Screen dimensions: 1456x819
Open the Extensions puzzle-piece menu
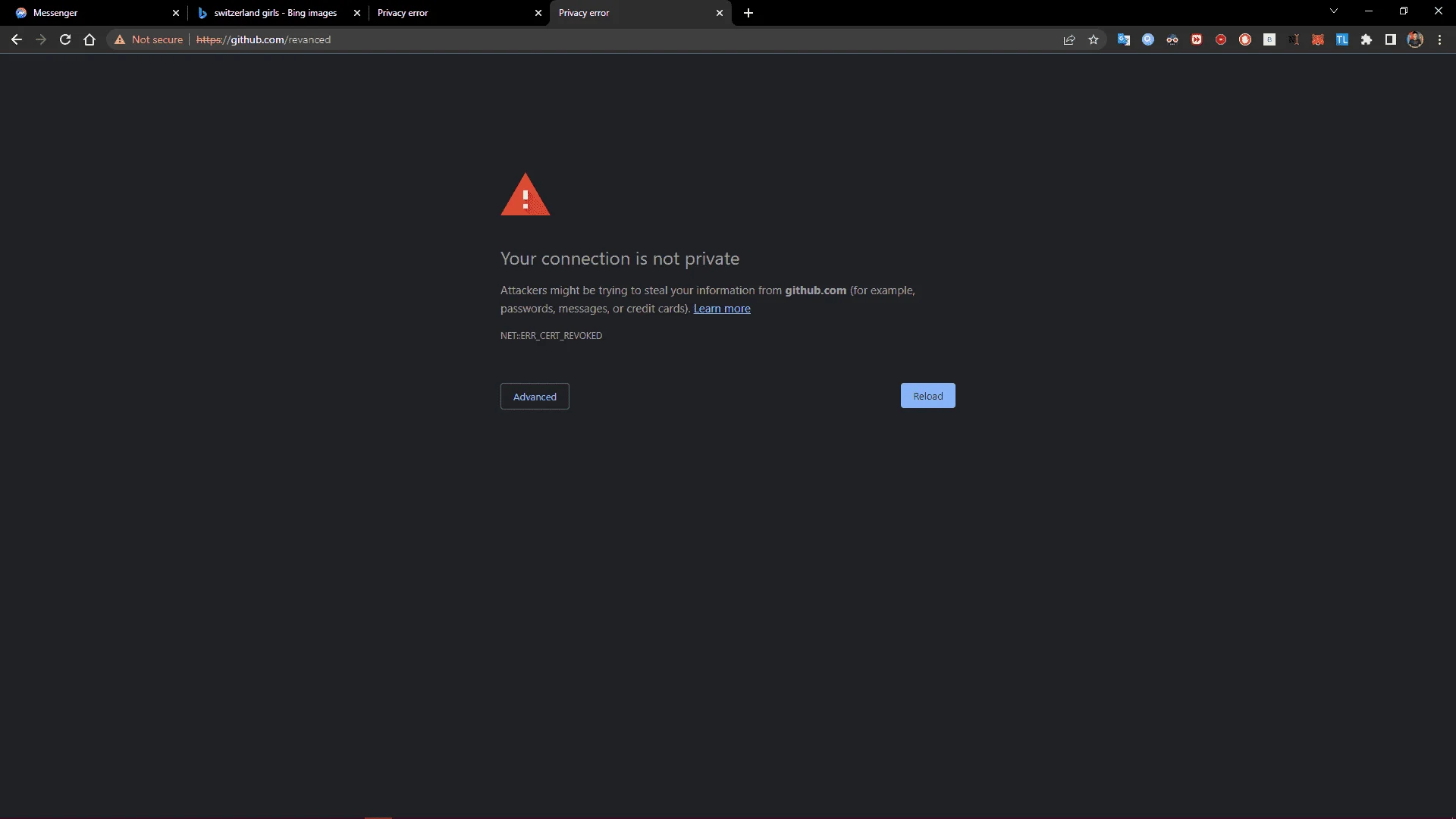tap(1367, 39)
